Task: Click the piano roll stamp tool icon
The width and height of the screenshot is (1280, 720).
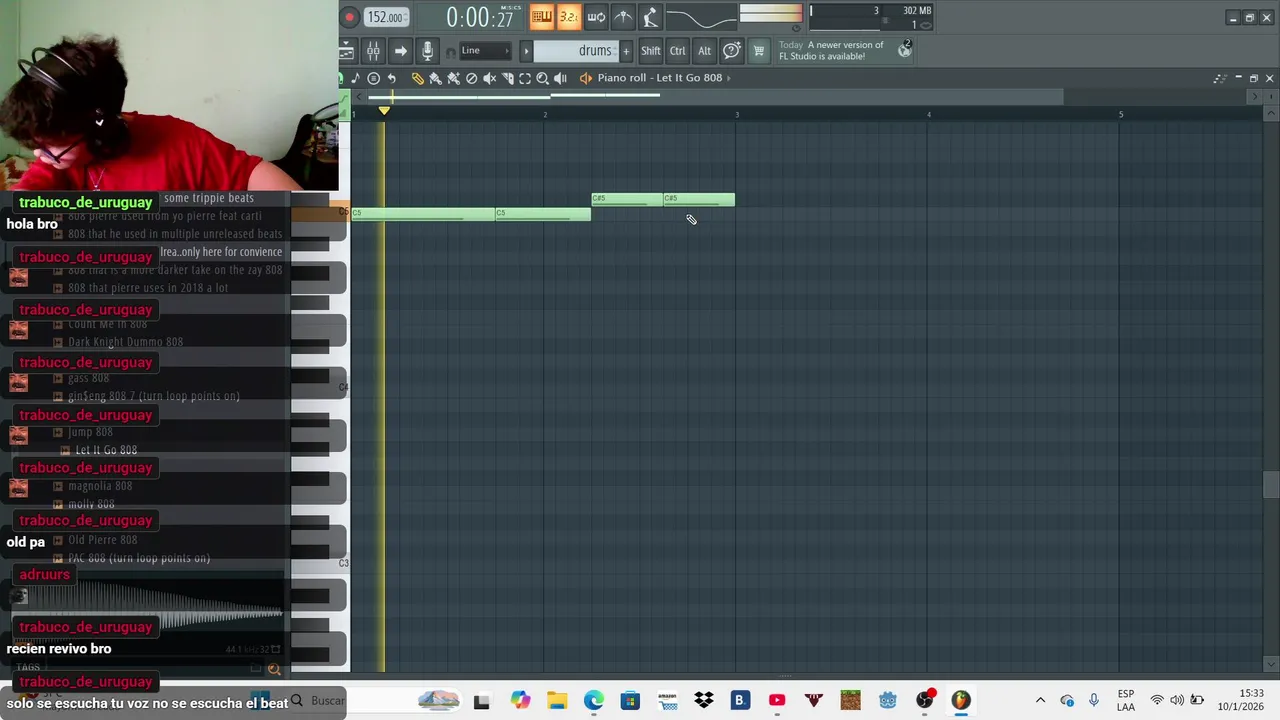Action: pos(374,78)
